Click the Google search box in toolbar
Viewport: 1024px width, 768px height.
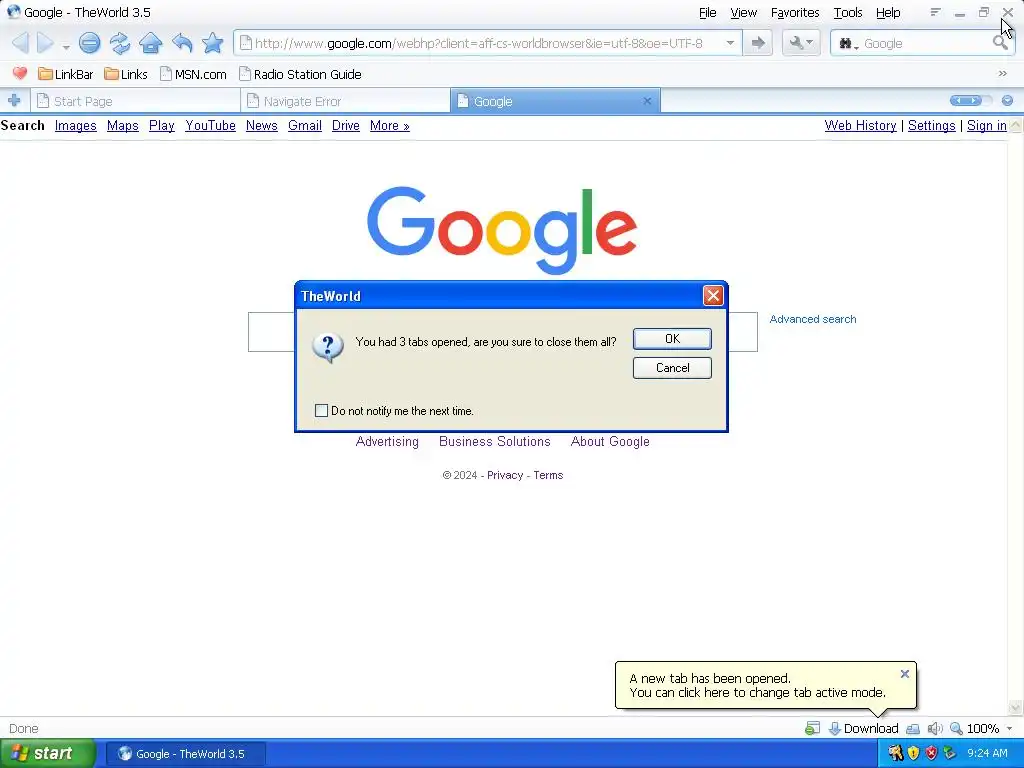click(x=925, y=43)
